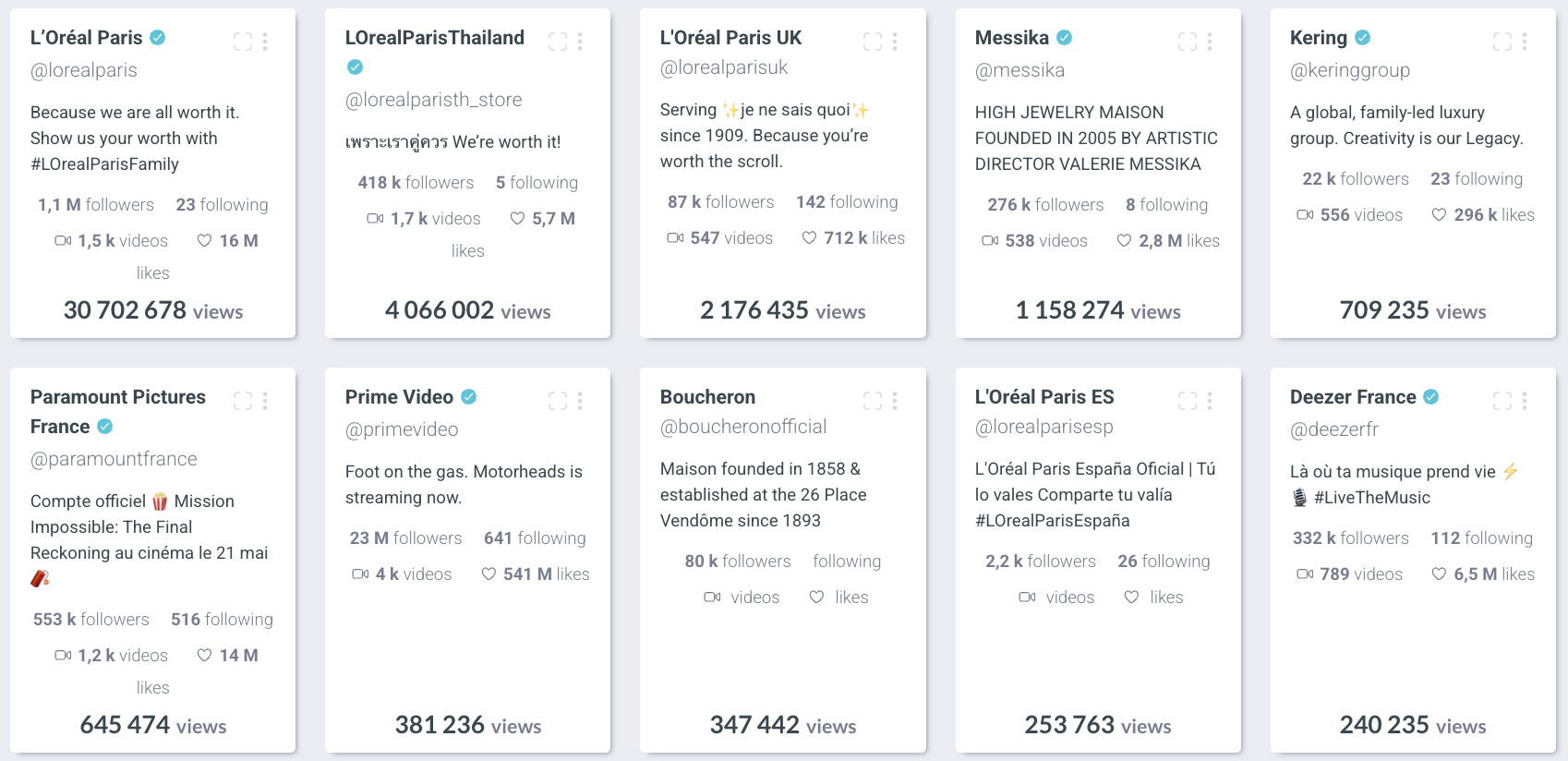This screenshot has width=1568, height=761.
Task: Click the 30 702 678 views figure
Action: click(153, 310)
